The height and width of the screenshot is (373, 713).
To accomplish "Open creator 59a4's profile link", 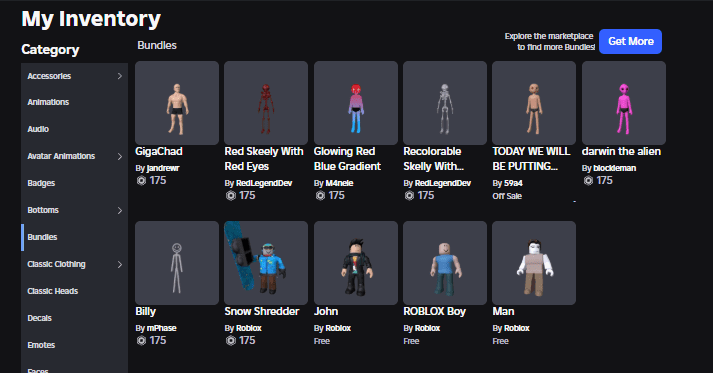I will pyautogui.click(x=513, y=183).
